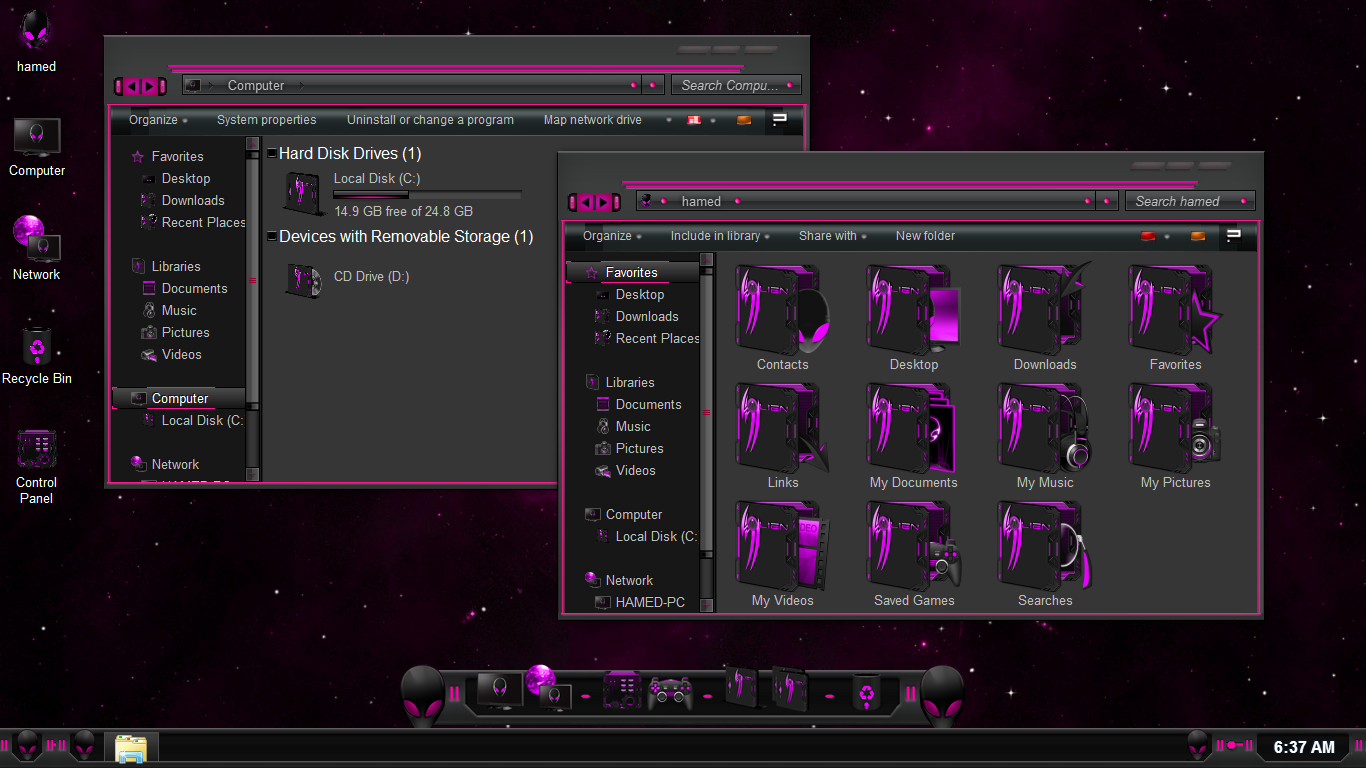Collapse Devices with Removable Storage group
This screenshot has width=1366, height=768.
[x=272, y=237]
